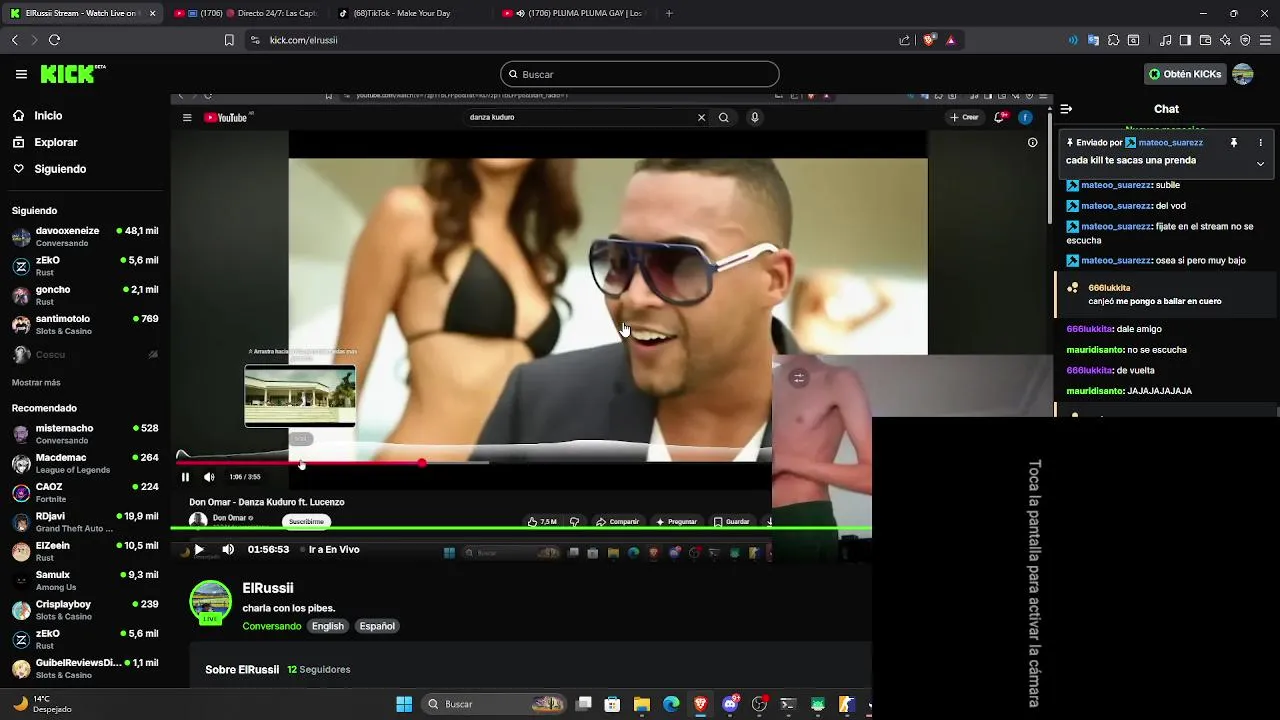Screen dimensions: 1280x720
Task: Open recommended channel GuibelReviewsDi...
Action: (84, 668)
